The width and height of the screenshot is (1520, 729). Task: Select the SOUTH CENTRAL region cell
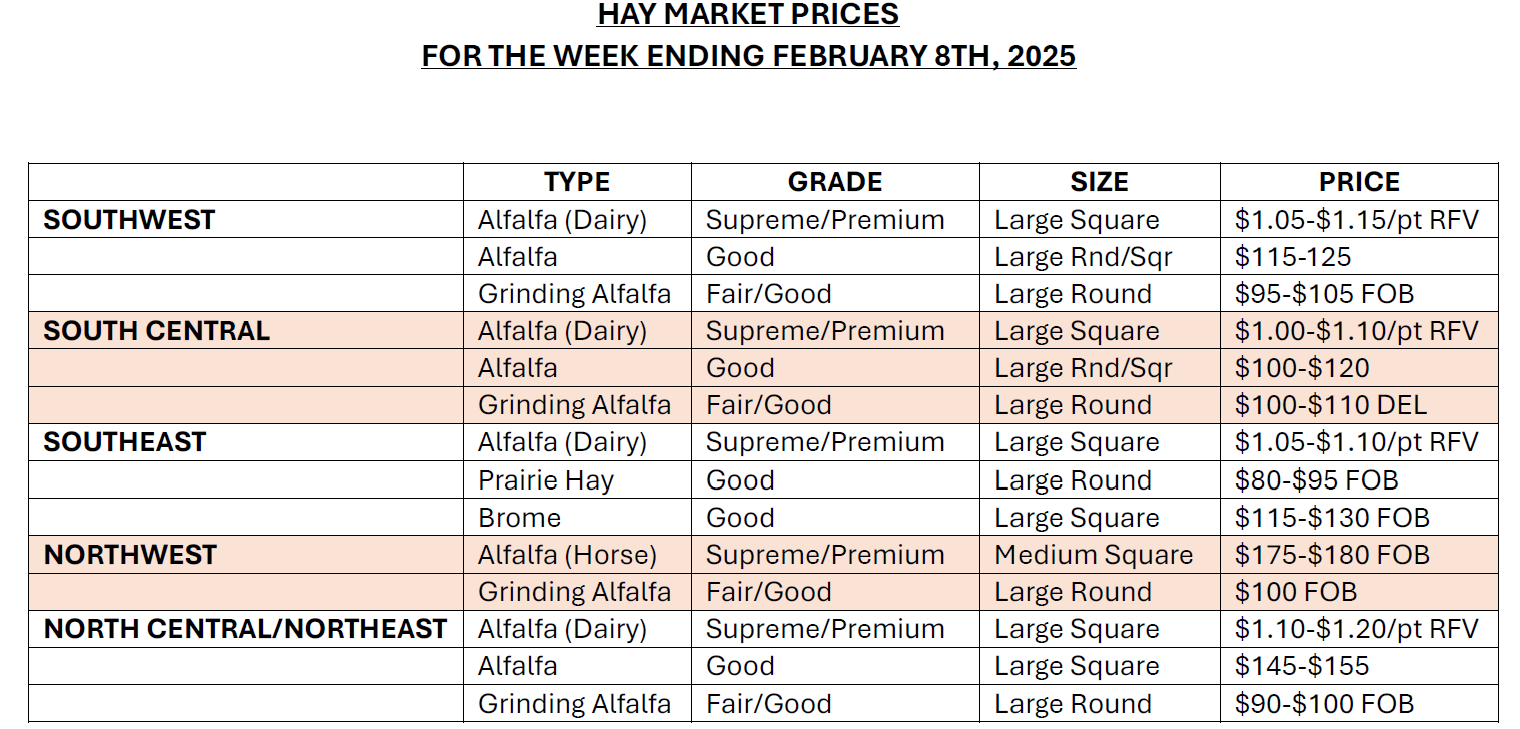pyautogui.click(x=157, y=331)
